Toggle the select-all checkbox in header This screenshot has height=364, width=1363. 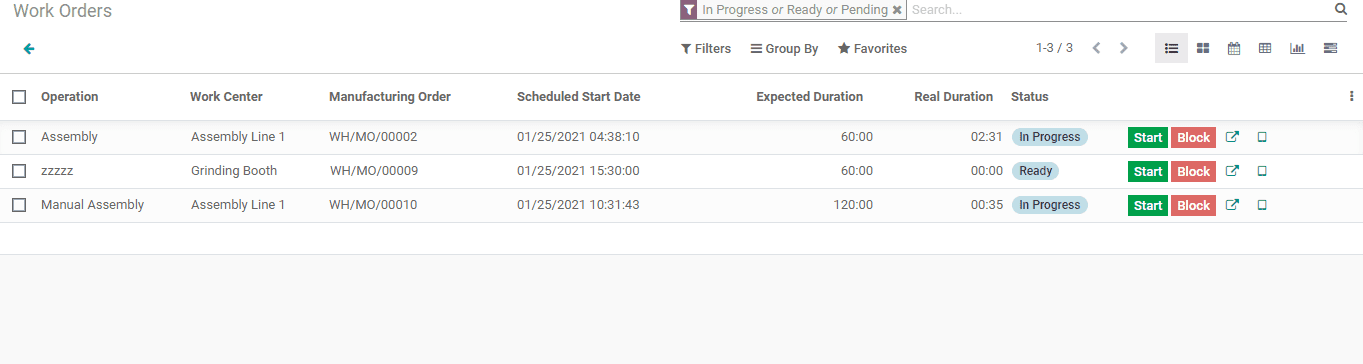tap(19, 97)
